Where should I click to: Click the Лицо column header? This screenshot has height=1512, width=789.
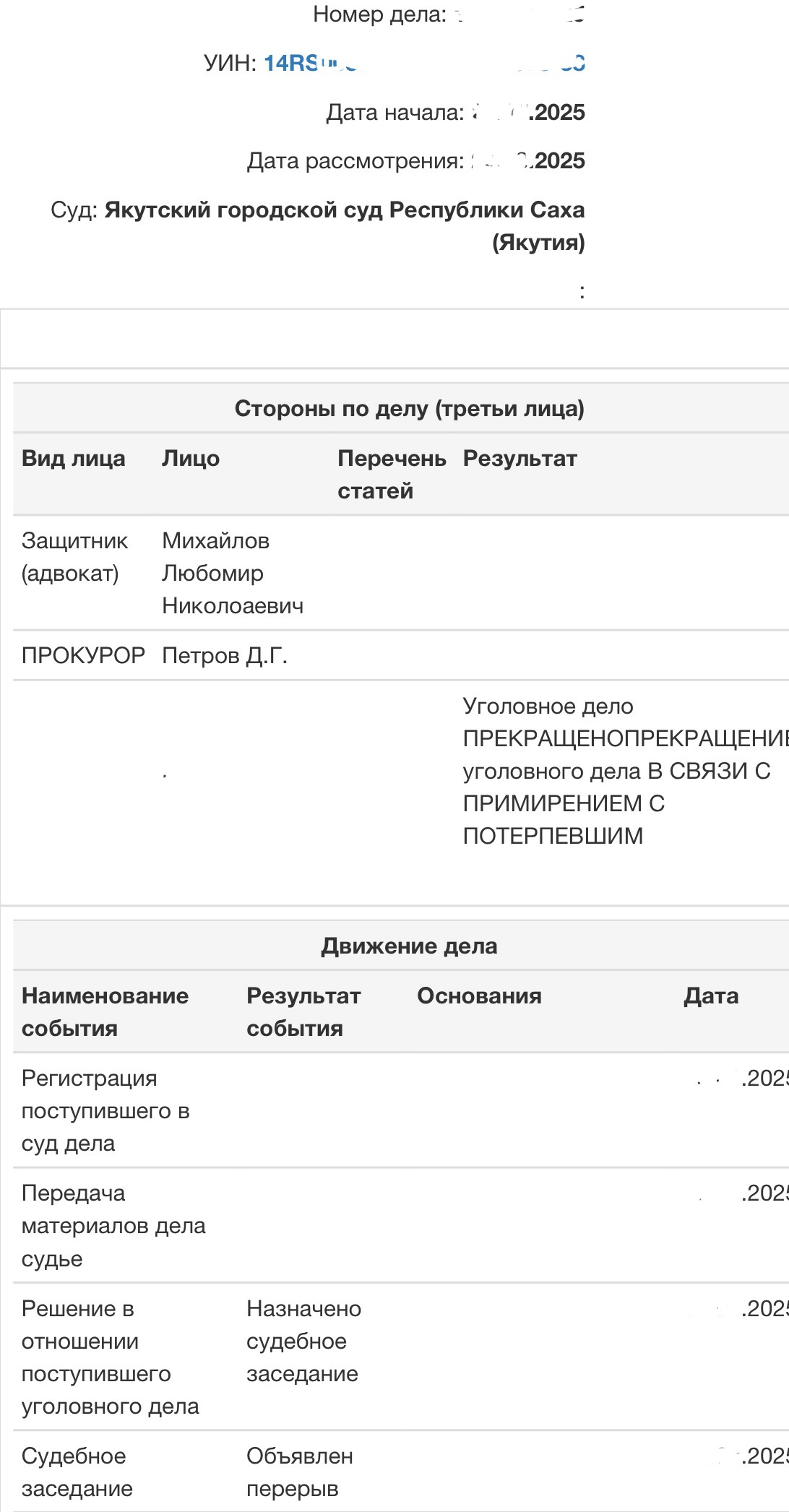tap(190, 459)
